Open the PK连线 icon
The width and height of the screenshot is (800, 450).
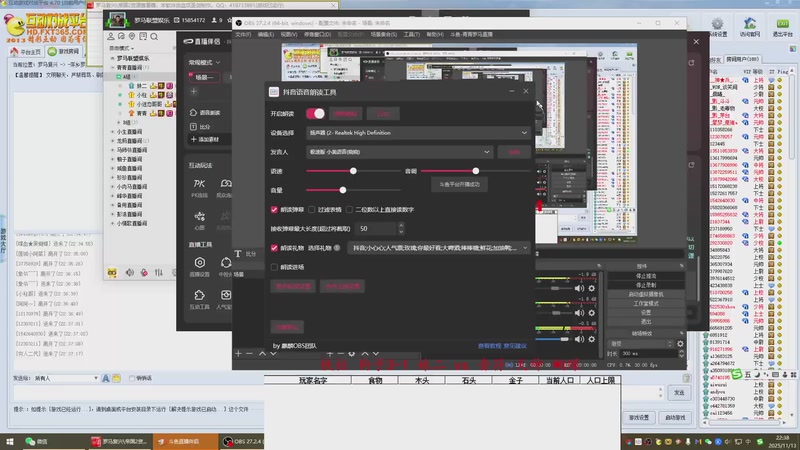click(x=199, y=184)
